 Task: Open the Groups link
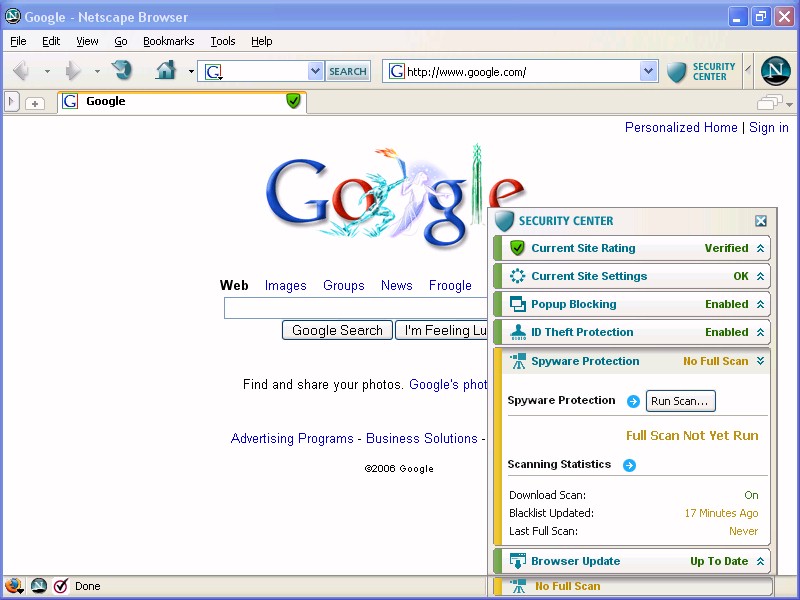344,285
